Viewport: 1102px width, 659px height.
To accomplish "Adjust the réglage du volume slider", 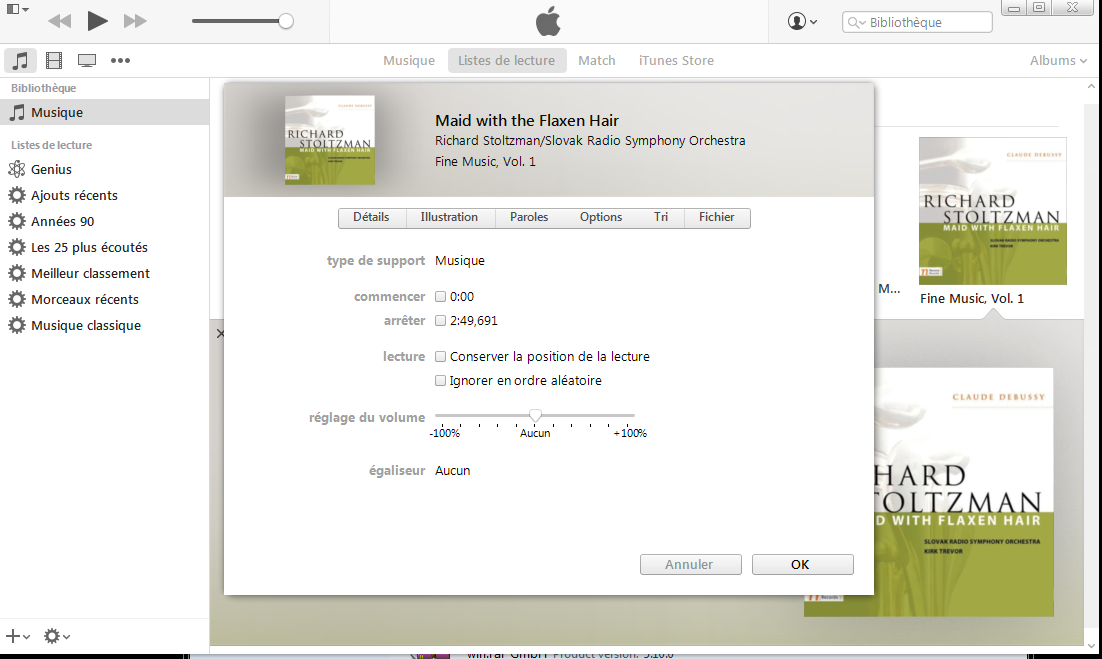I will (x=535, y=415).
